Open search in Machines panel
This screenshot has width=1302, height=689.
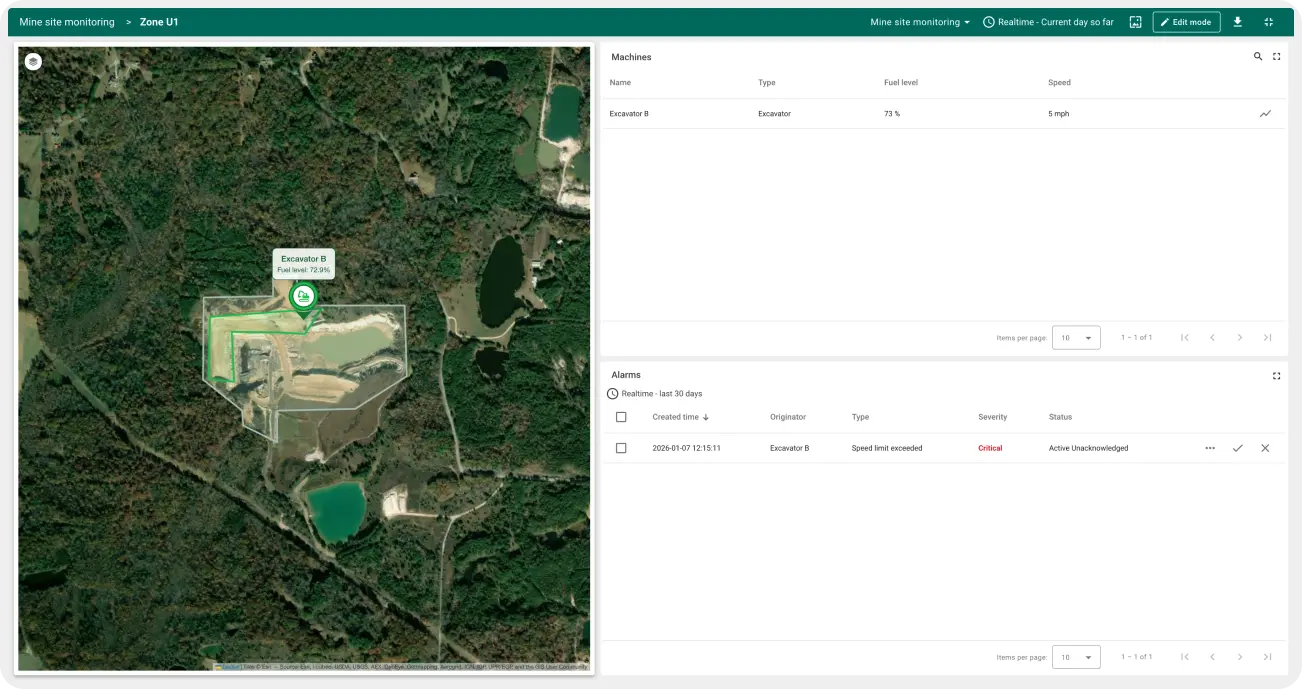pos(1258,57)
